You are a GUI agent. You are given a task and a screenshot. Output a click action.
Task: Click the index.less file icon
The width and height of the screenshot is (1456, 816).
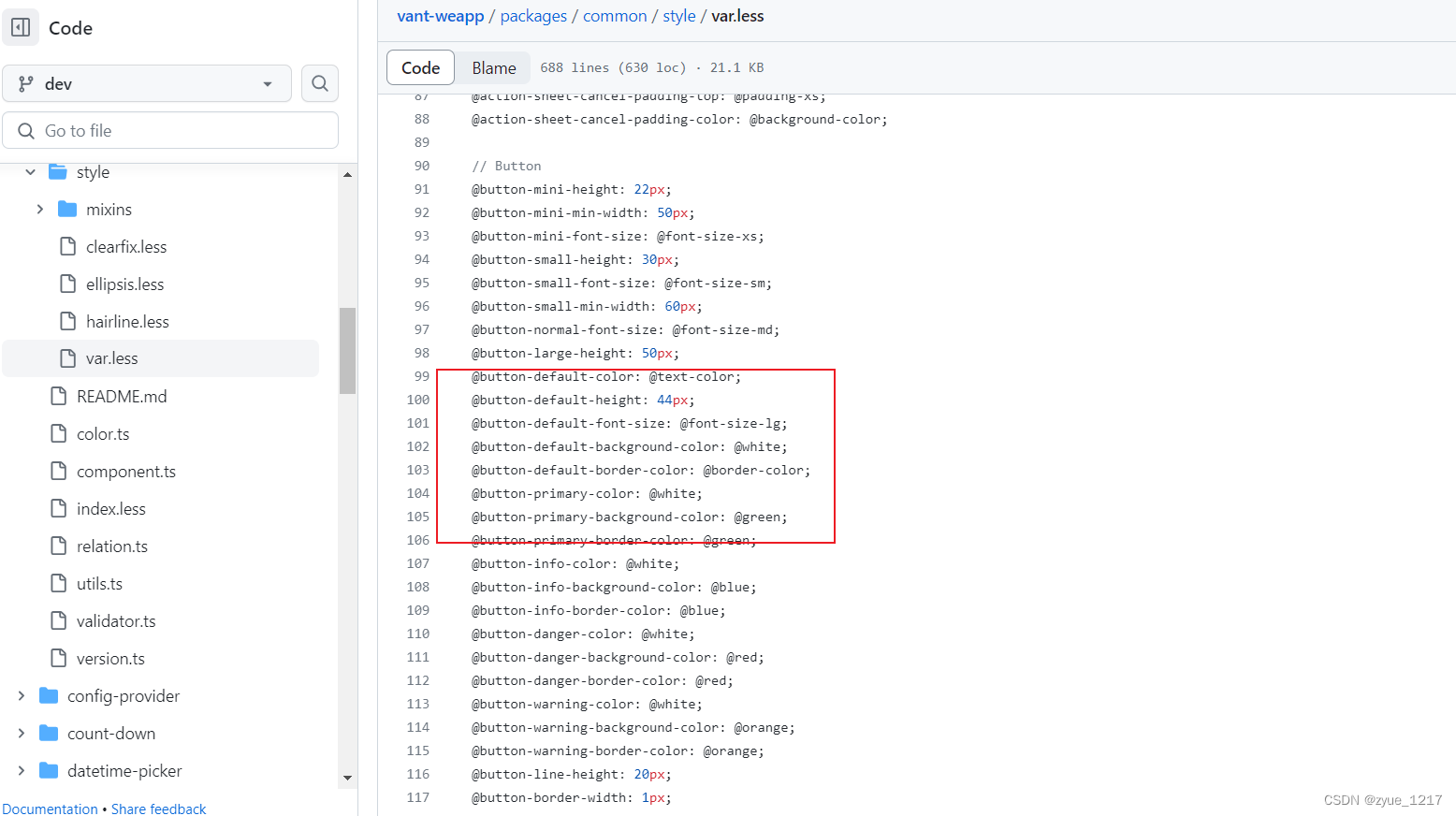[58, 508]
